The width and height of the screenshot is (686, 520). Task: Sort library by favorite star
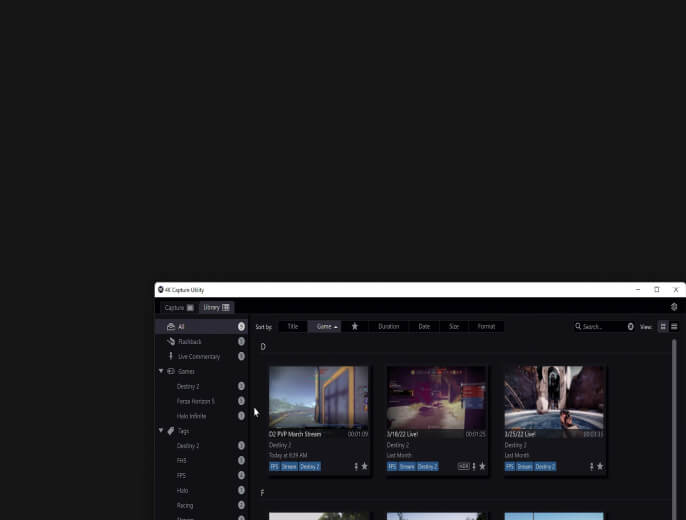(355, 326)
